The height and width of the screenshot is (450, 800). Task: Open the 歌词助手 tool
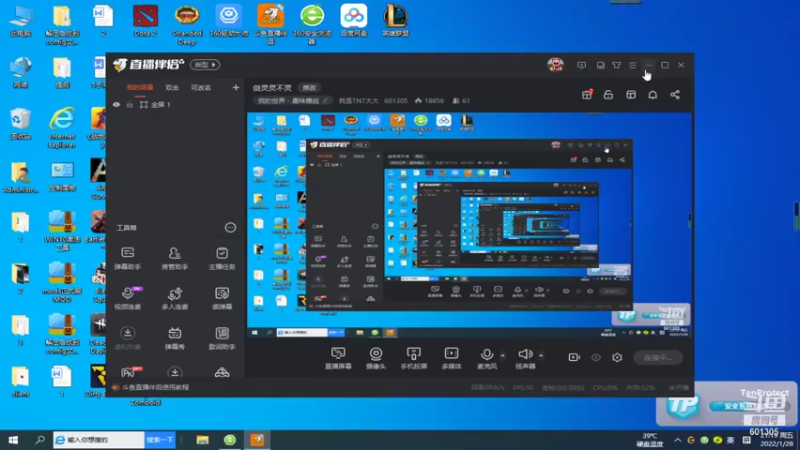pos(221,338)
